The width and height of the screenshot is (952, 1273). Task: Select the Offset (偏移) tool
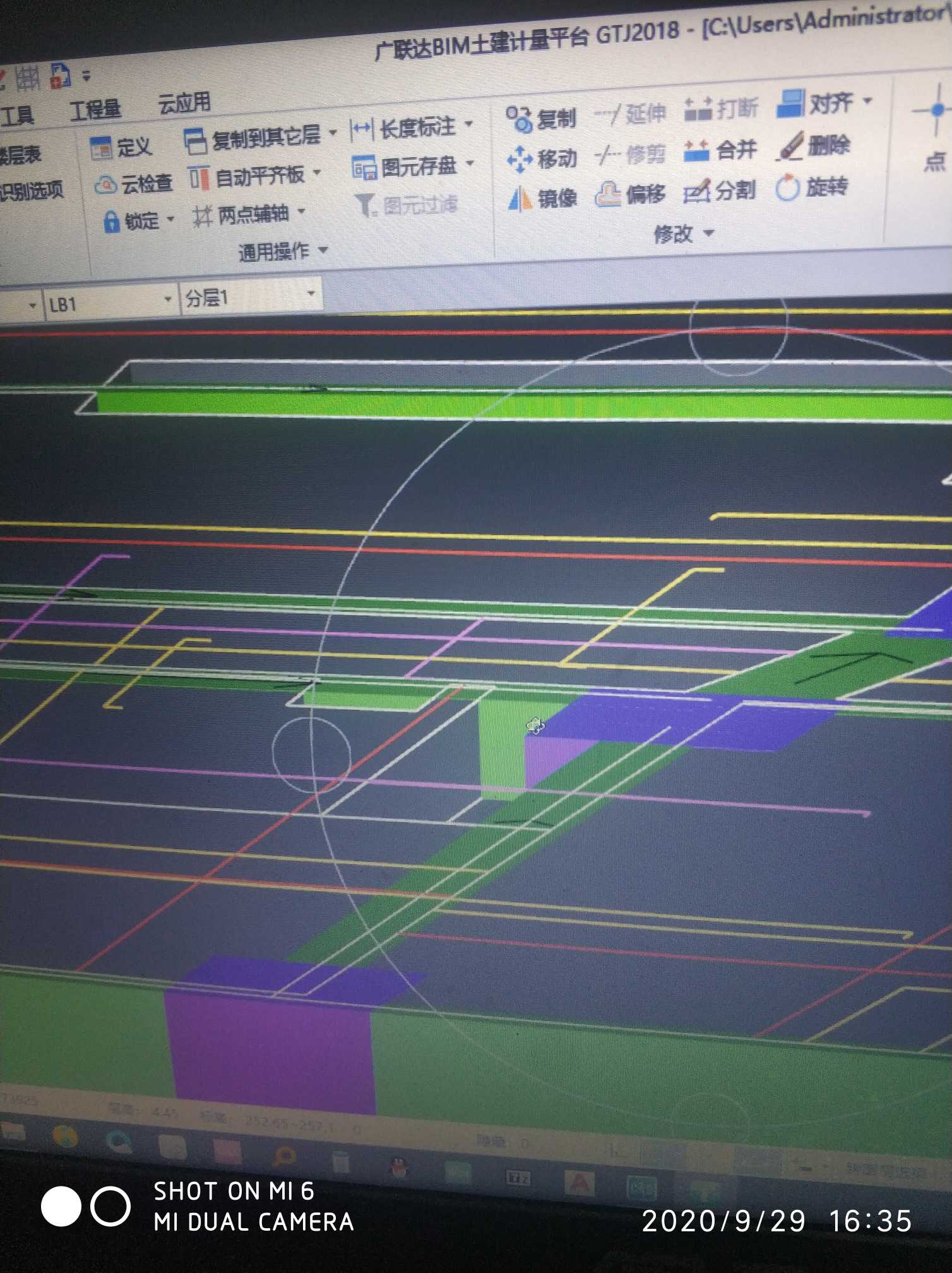(630, 194)
